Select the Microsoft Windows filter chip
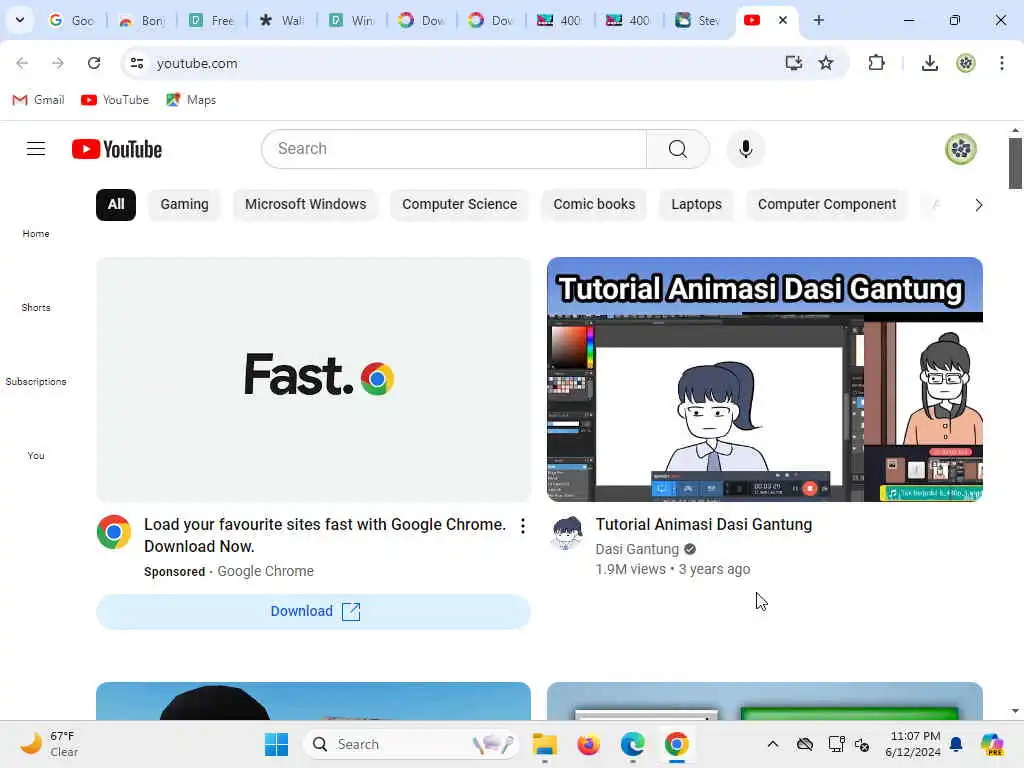The height and width of the screenshot is (768, 1024). click(306, 204)
